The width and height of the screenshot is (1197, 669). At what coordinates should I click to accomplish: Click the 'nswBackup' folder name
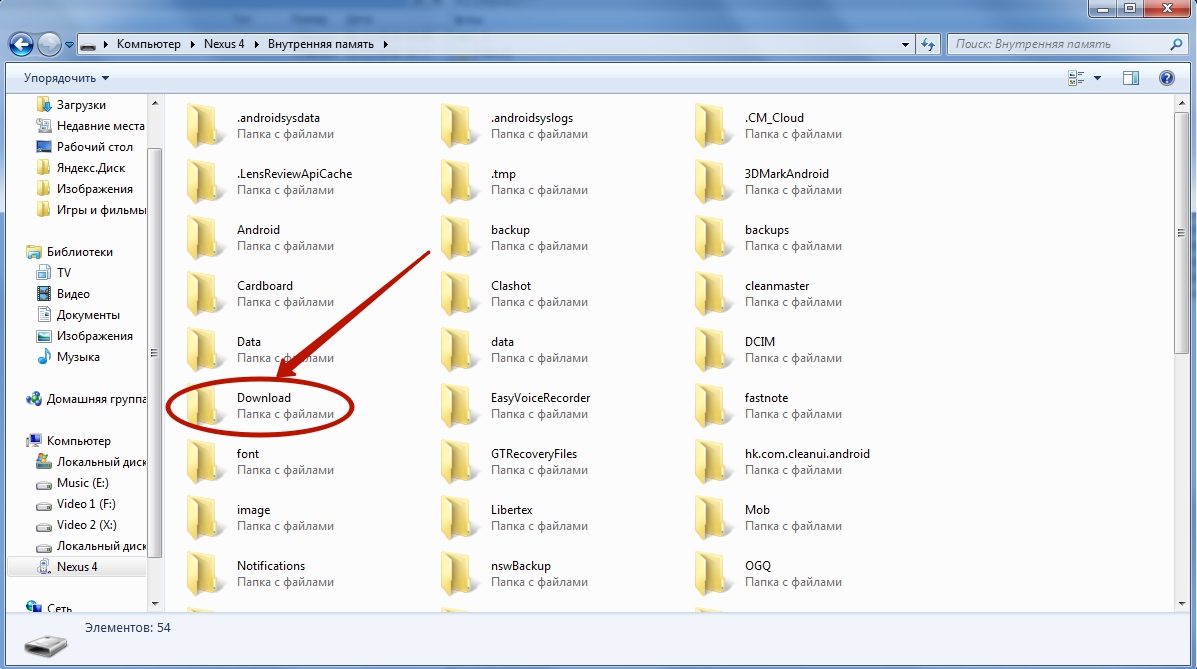coord(521,566)
